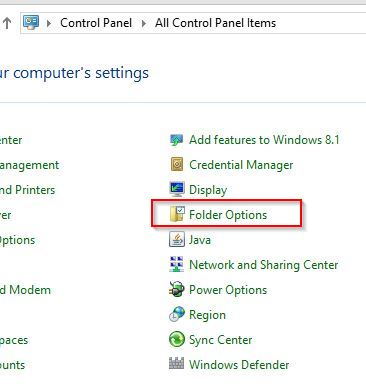Viewport: 366px width, 389px height.
Task: Click empty area of the address bar
Action: pos(320,23)
